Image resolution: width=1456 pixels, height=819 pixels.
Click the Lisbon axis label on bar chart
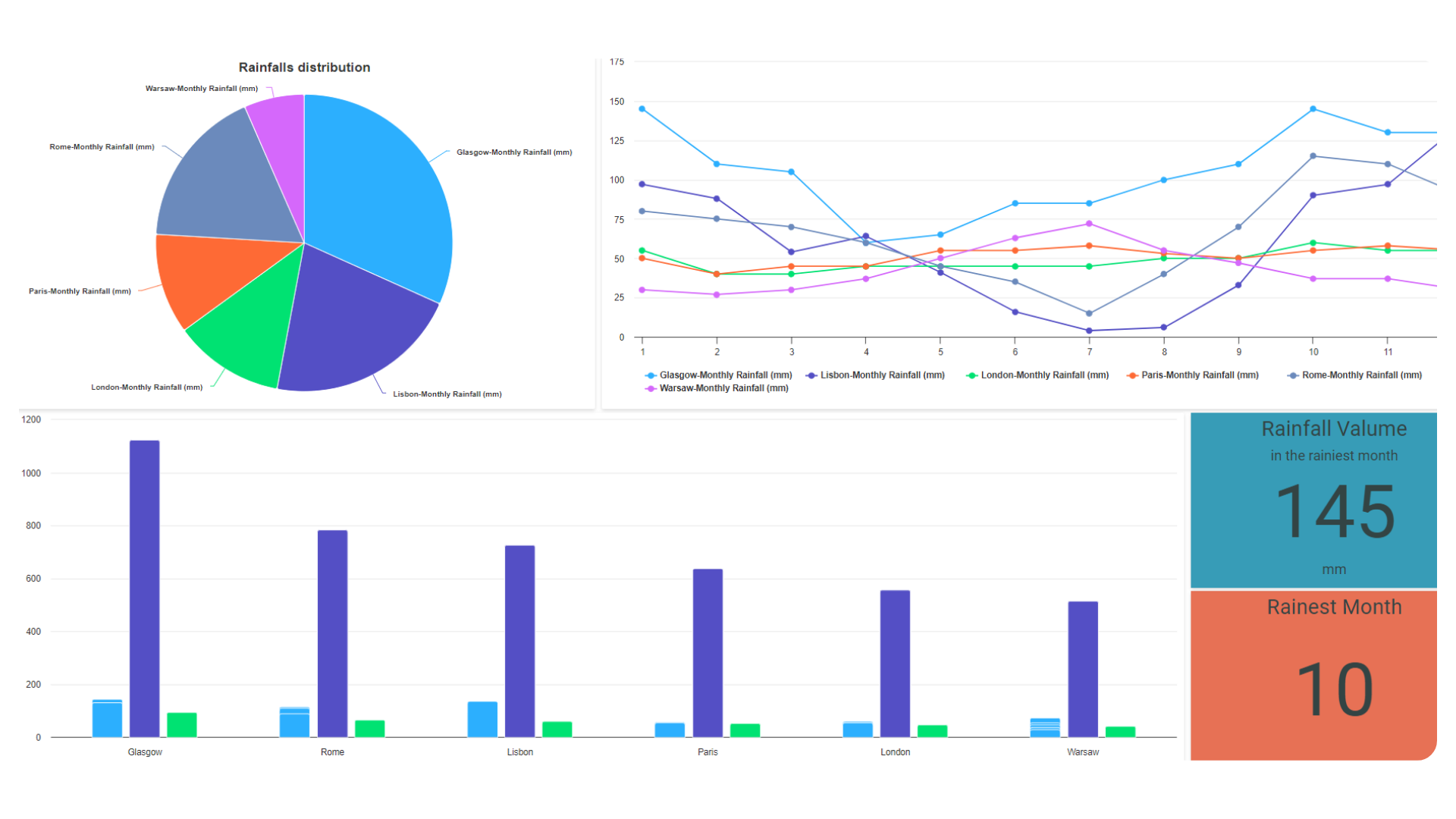(x=520, y=752)
